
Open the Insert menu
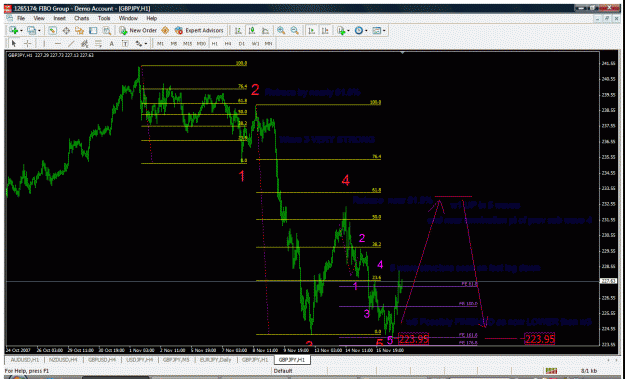pyautogui.click(x=59, y=18)
